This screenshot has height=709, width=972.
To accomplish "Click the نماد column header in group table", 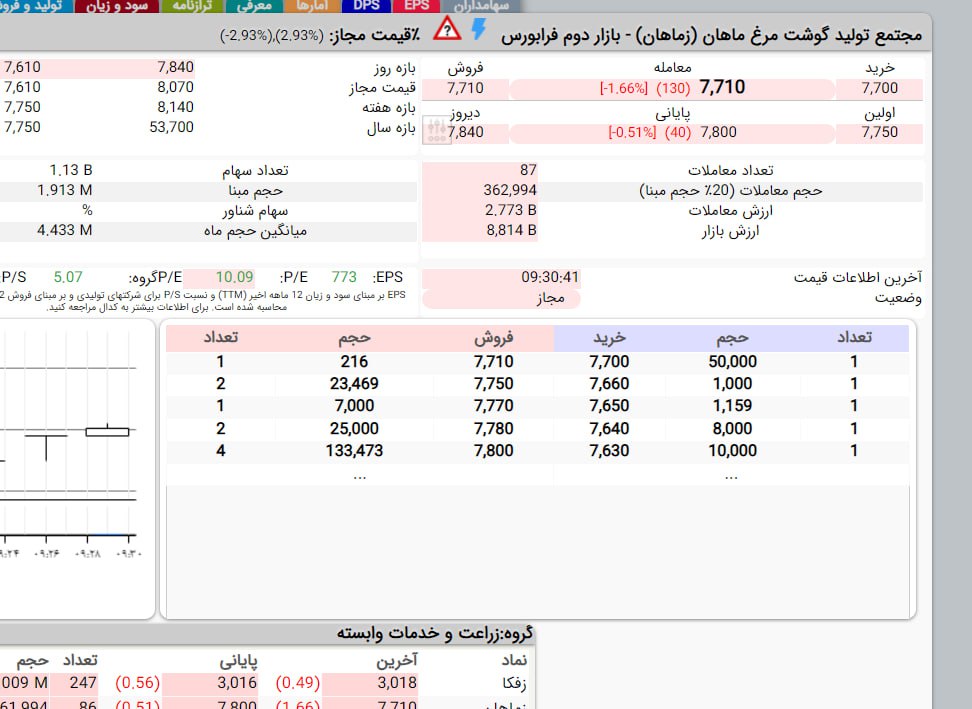I will pos(515,661).
